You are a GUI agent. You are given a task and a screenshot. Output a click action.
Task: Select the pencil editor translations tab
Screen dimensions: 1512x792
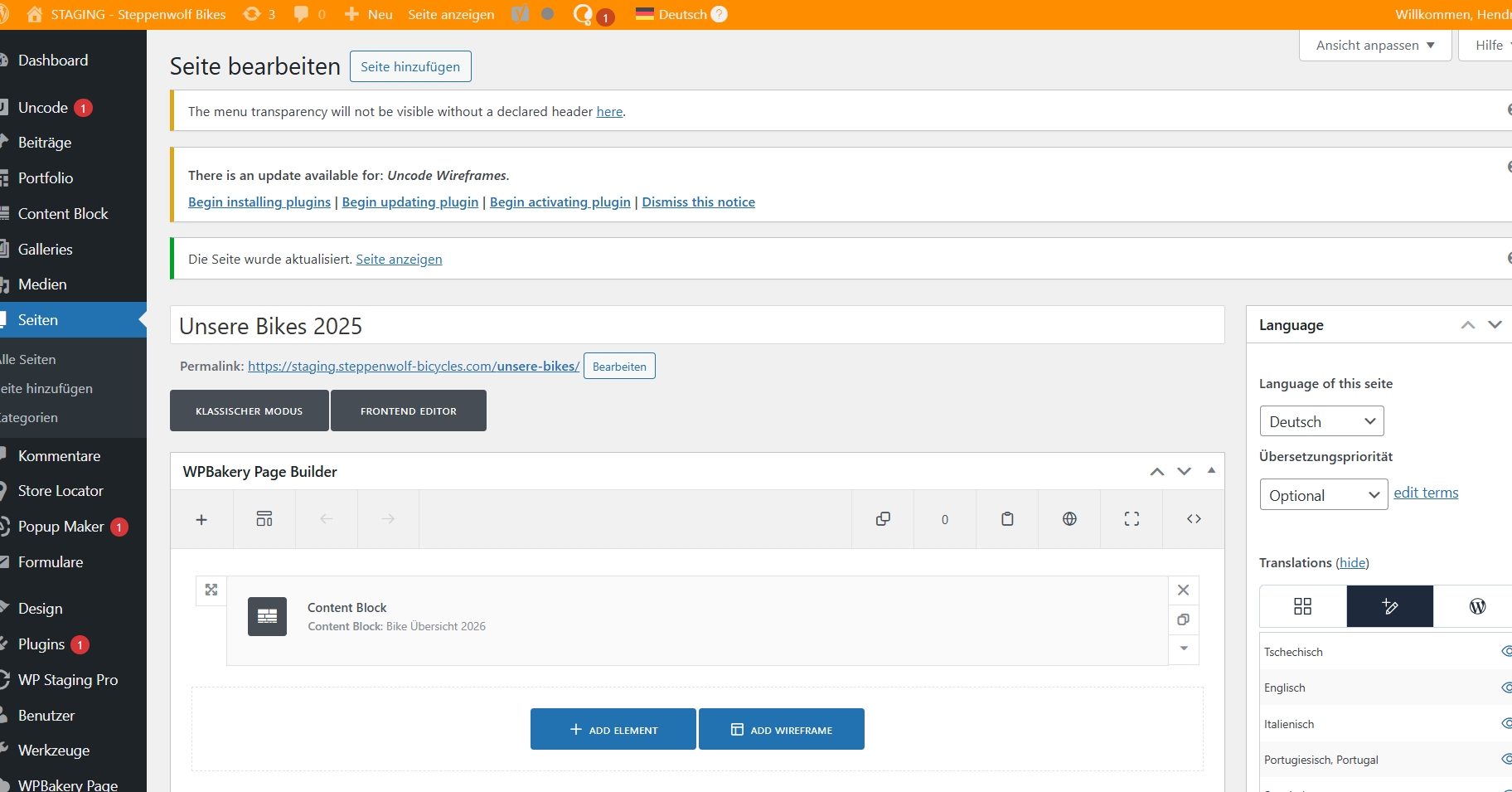[1390, 606]
